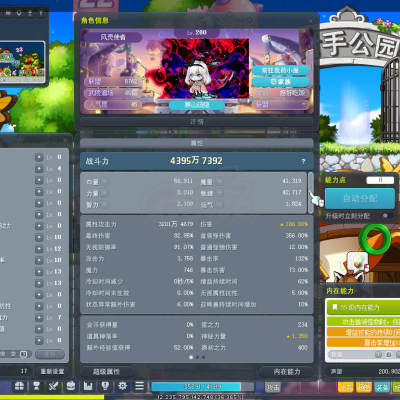
Task: Collapse the 详情 section bar
Action: (x=197, y=122)
